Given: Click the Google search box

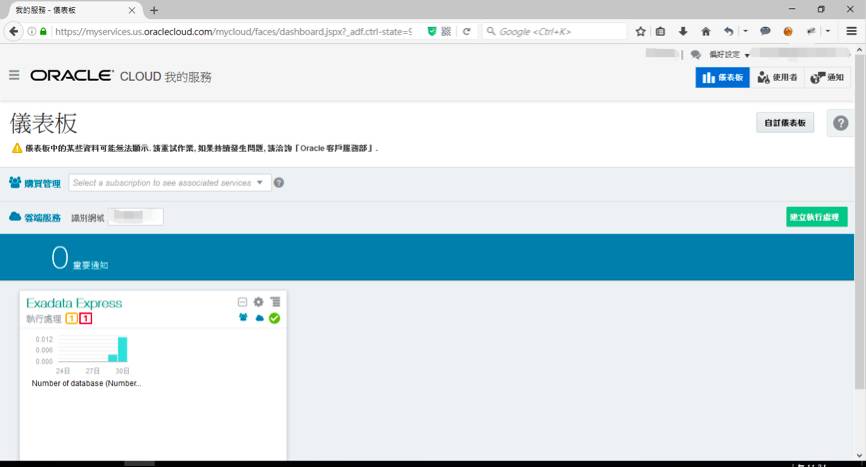Looking at the screenshot, I should pos(555,31).
